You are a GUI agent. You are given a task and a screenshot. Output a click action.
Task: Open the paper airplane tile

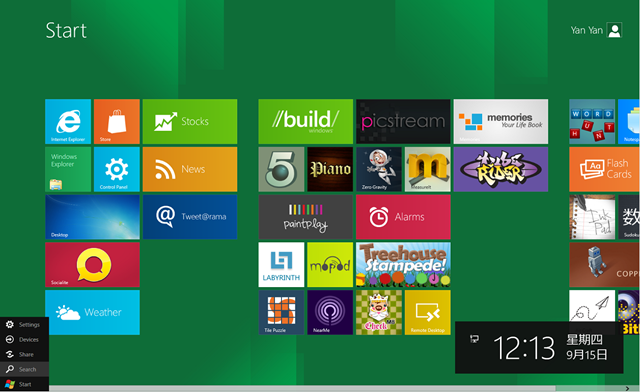592,306
